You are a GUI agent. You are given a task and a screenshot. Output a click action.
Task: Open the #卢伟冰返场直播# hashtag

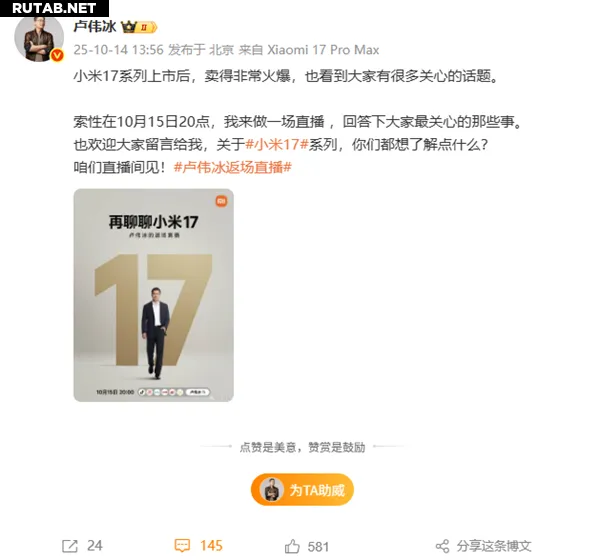[x=233, y=167]
